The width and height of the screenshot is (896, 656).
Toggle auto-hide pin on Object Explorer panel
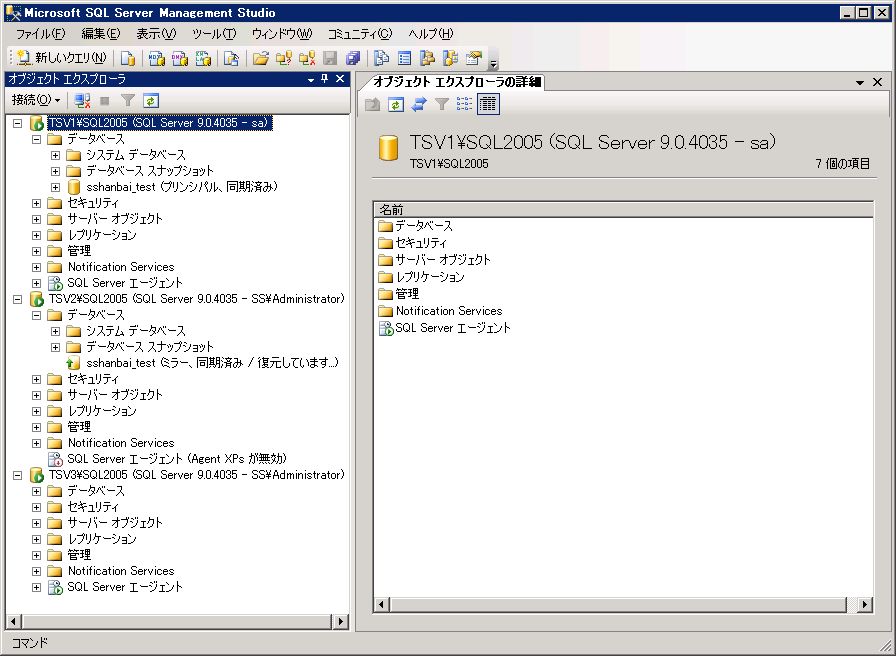[x=325, y=79]
